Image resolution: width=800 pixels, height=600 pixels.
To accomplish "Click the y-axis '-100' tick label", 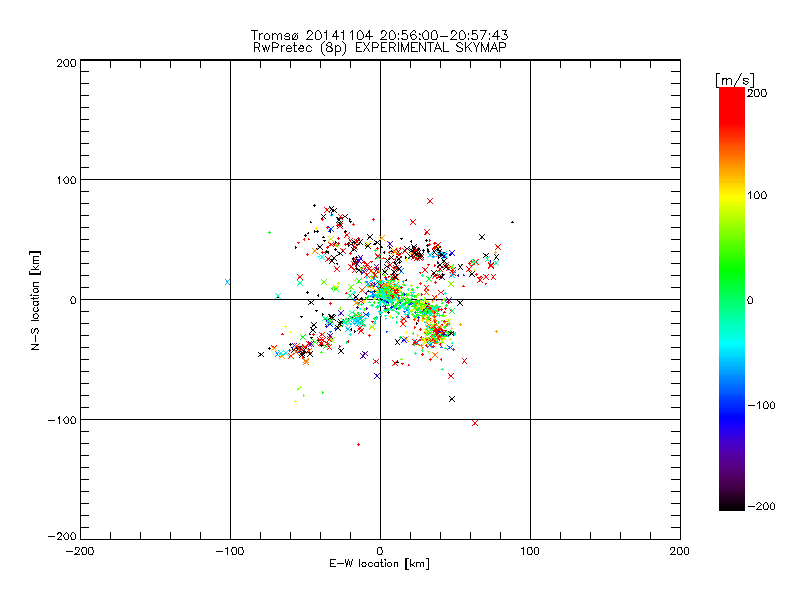I will (62, 420).
